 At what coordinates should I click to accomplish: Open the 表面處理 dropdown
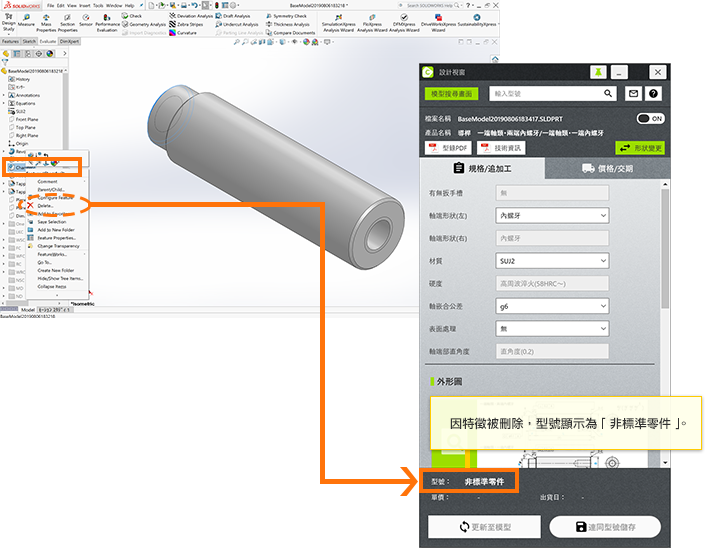552,329
